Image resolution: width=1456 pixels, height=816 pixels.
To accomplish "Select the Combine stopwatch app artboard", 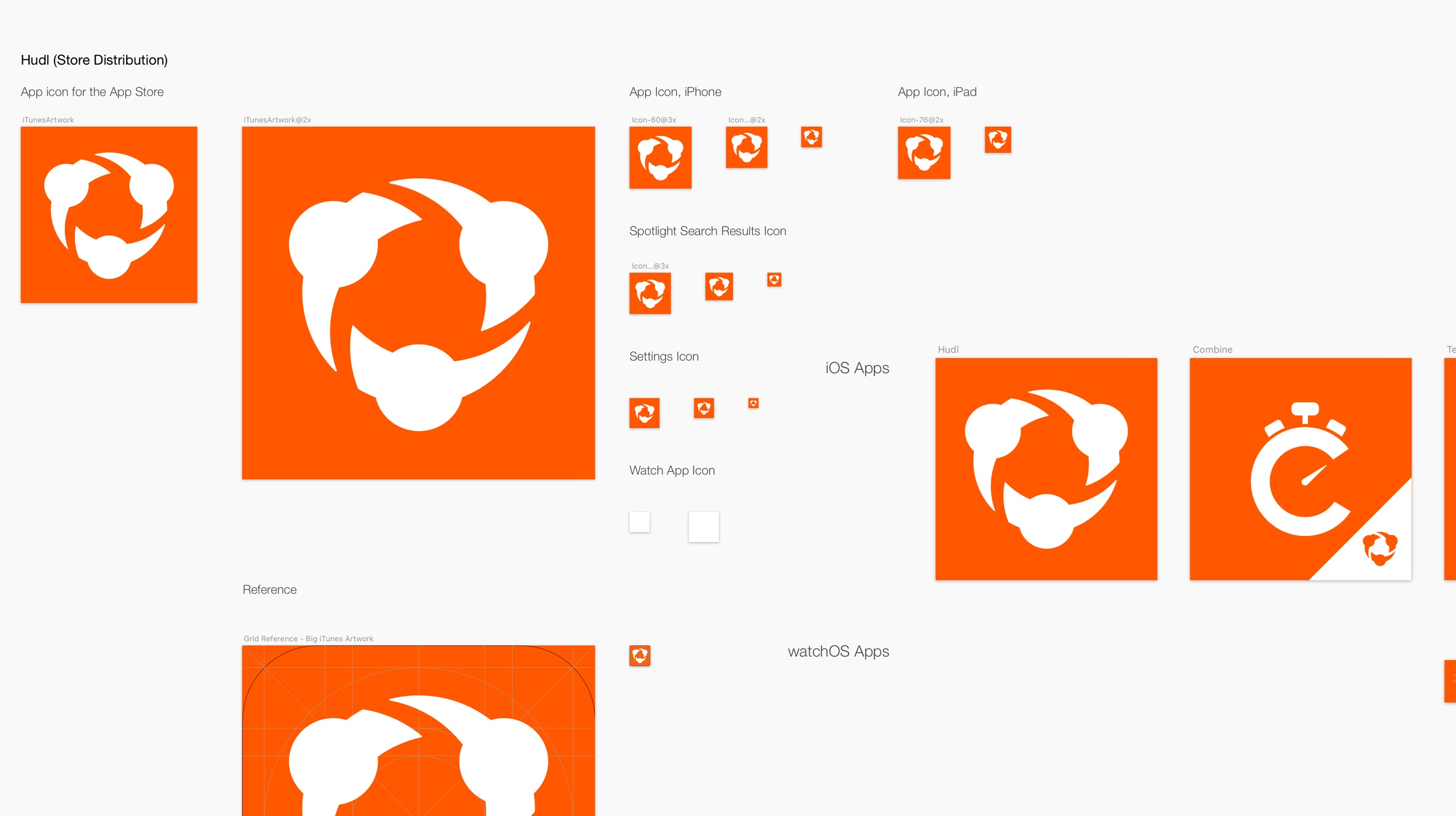I will (1301, 469).
